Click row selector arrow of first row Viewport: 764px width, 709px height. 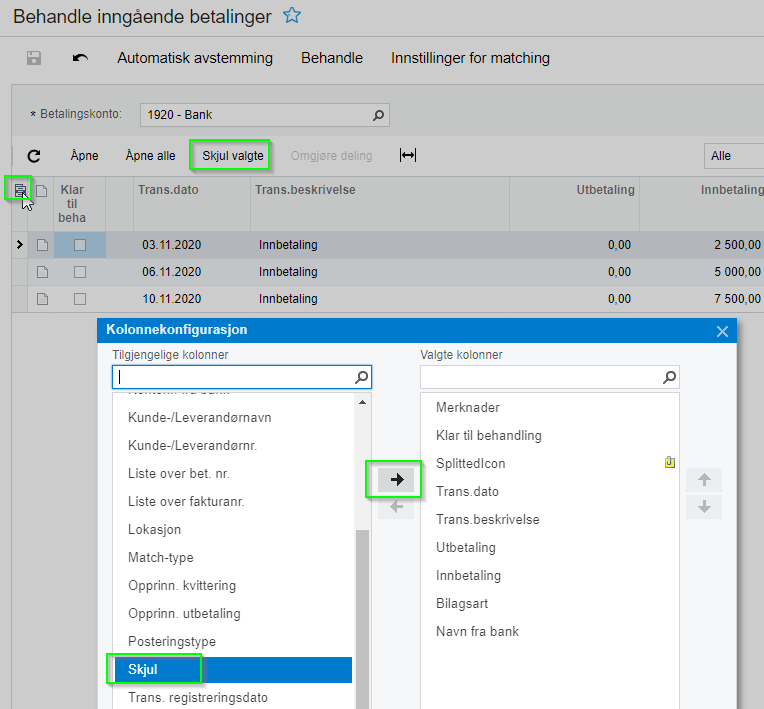(19, 245)
